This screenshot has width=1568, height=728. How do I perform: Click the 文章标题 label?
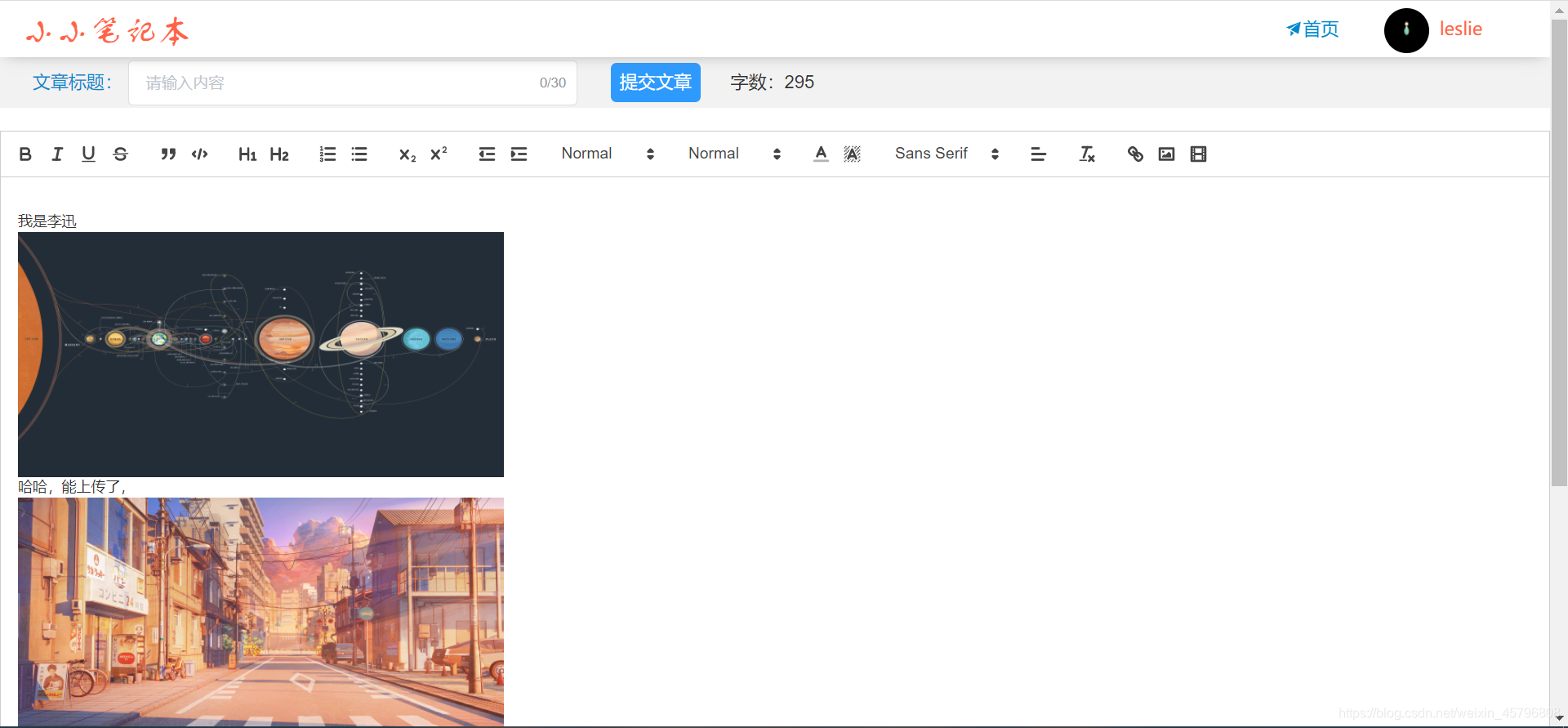coord(72,83)
